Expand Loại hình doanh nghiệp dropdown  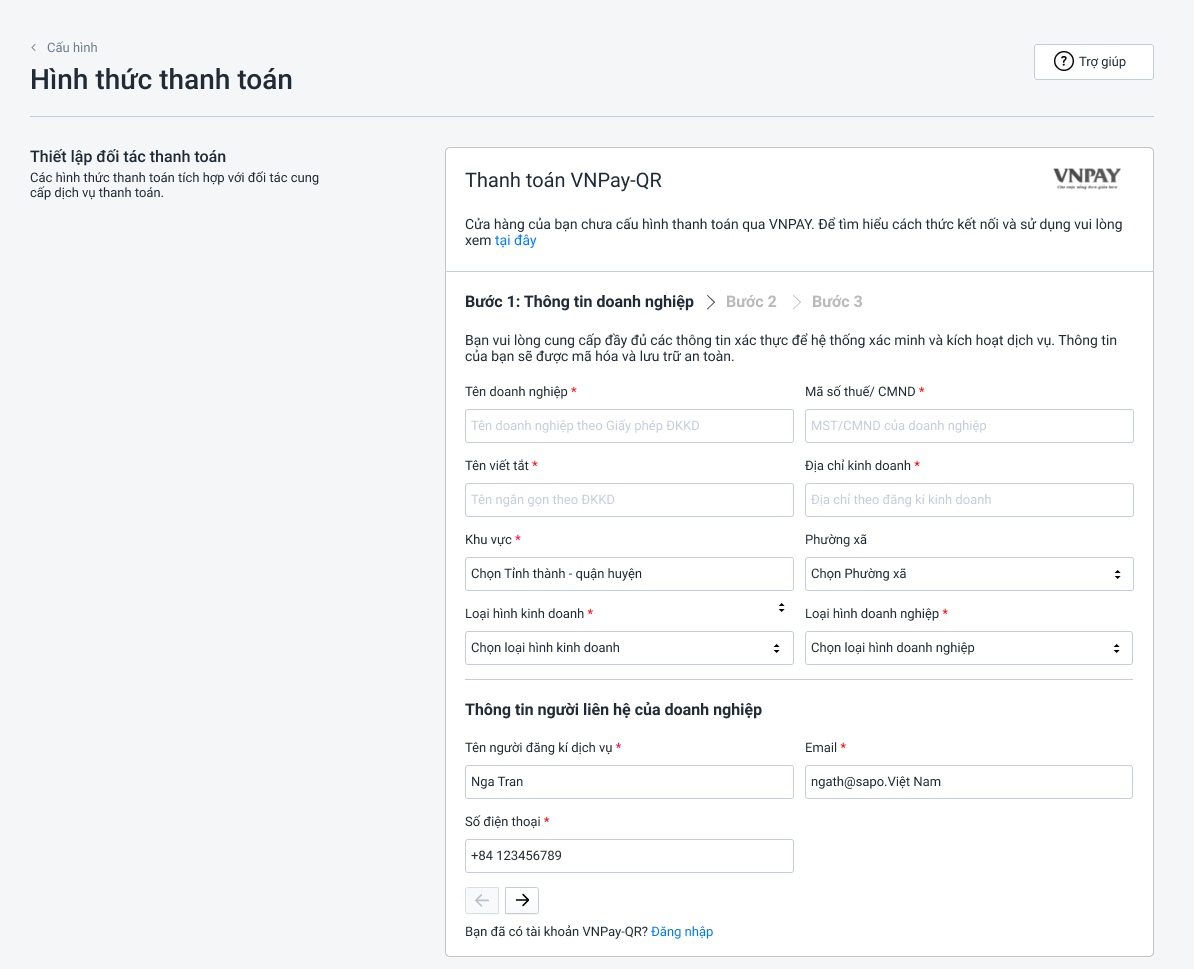click(968, 648)
